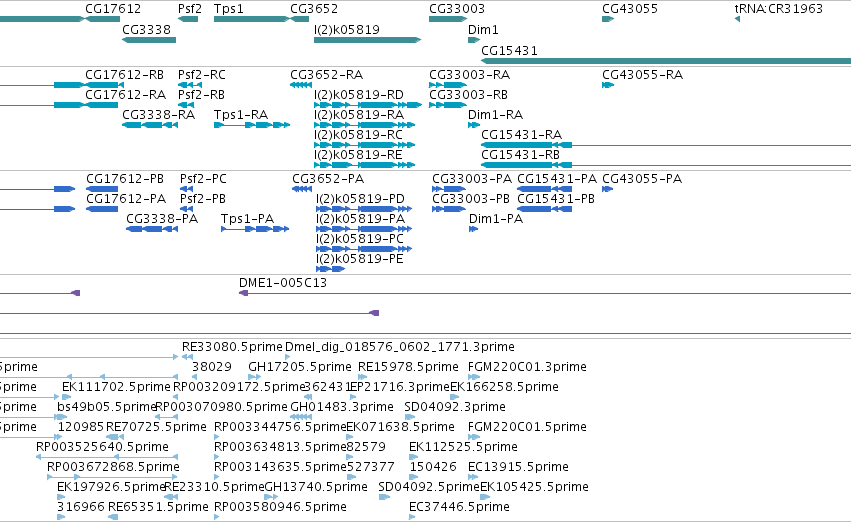Select the l(2)k05819 gene label
This screenshot has width=851, height=522.
click(347, 29)
